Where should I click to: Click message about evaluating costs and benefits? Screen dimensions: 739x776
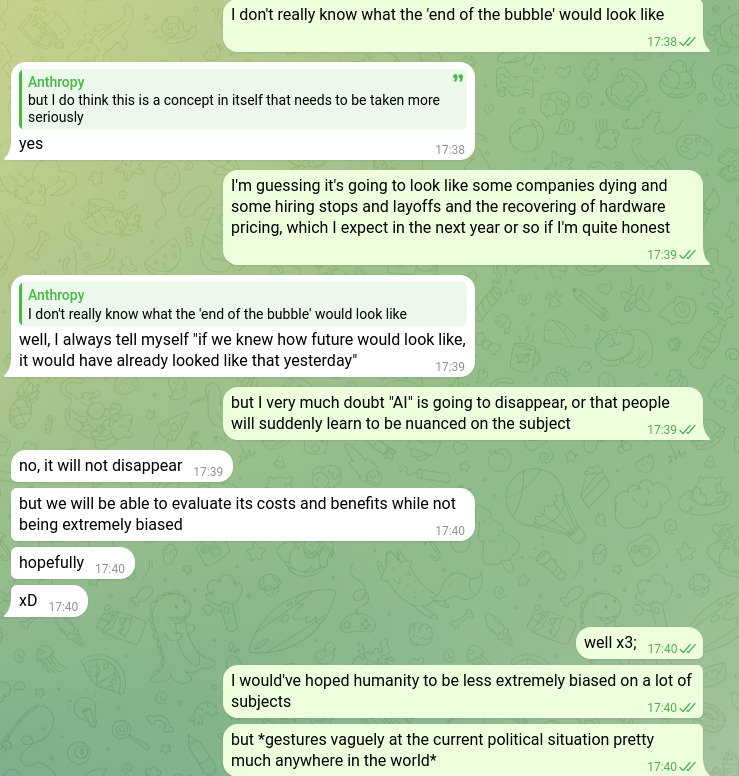237,513
